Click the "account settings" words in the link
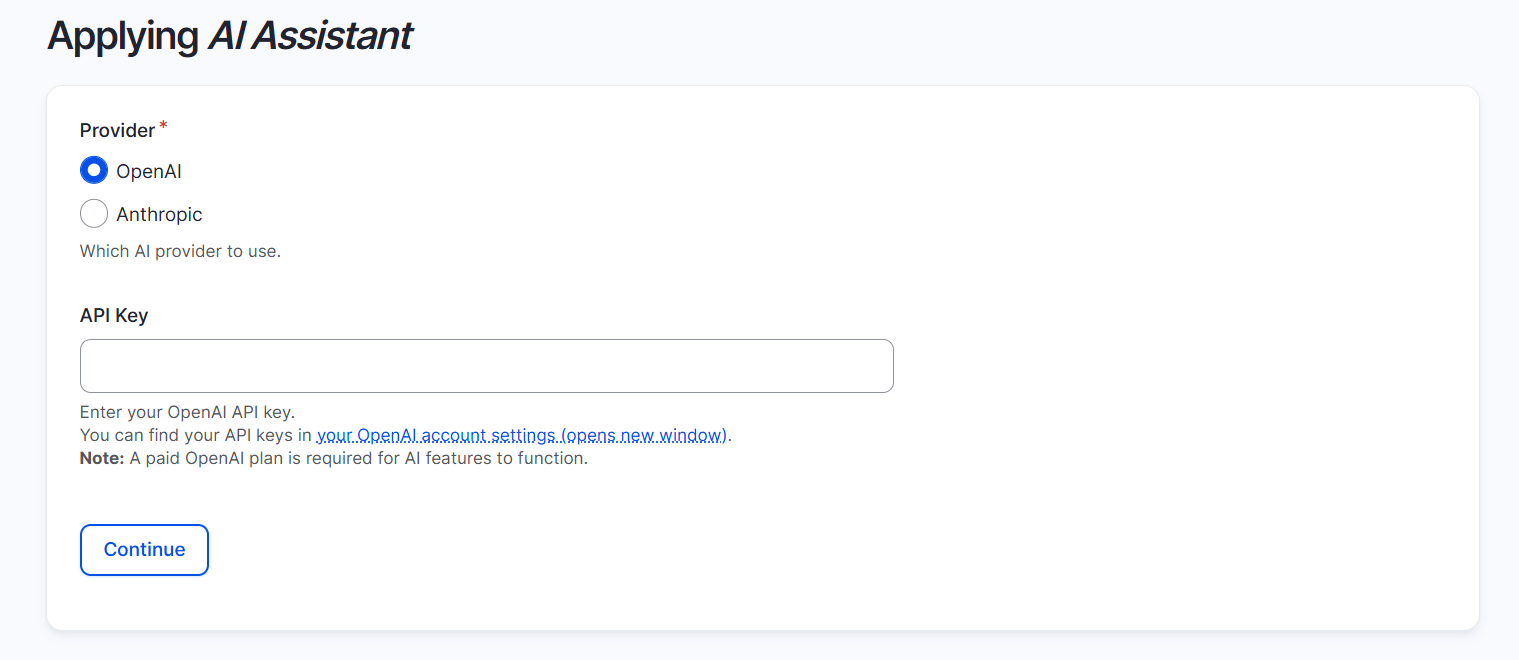 [x=489, y=436]
